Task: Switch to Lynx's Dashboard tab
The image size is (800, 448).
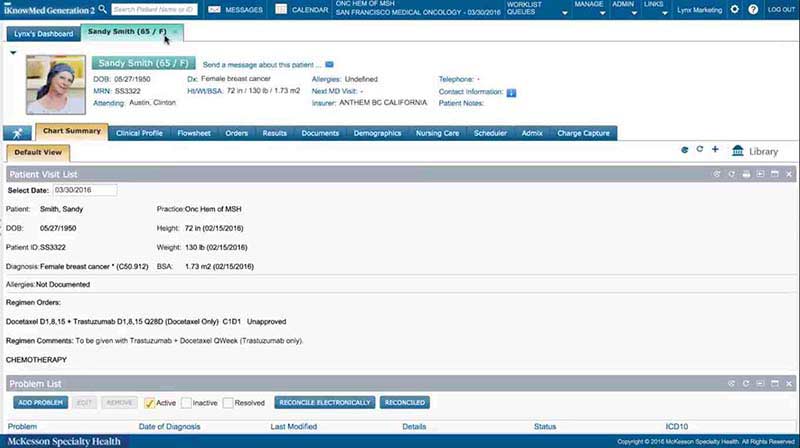Action: point(43,34)
